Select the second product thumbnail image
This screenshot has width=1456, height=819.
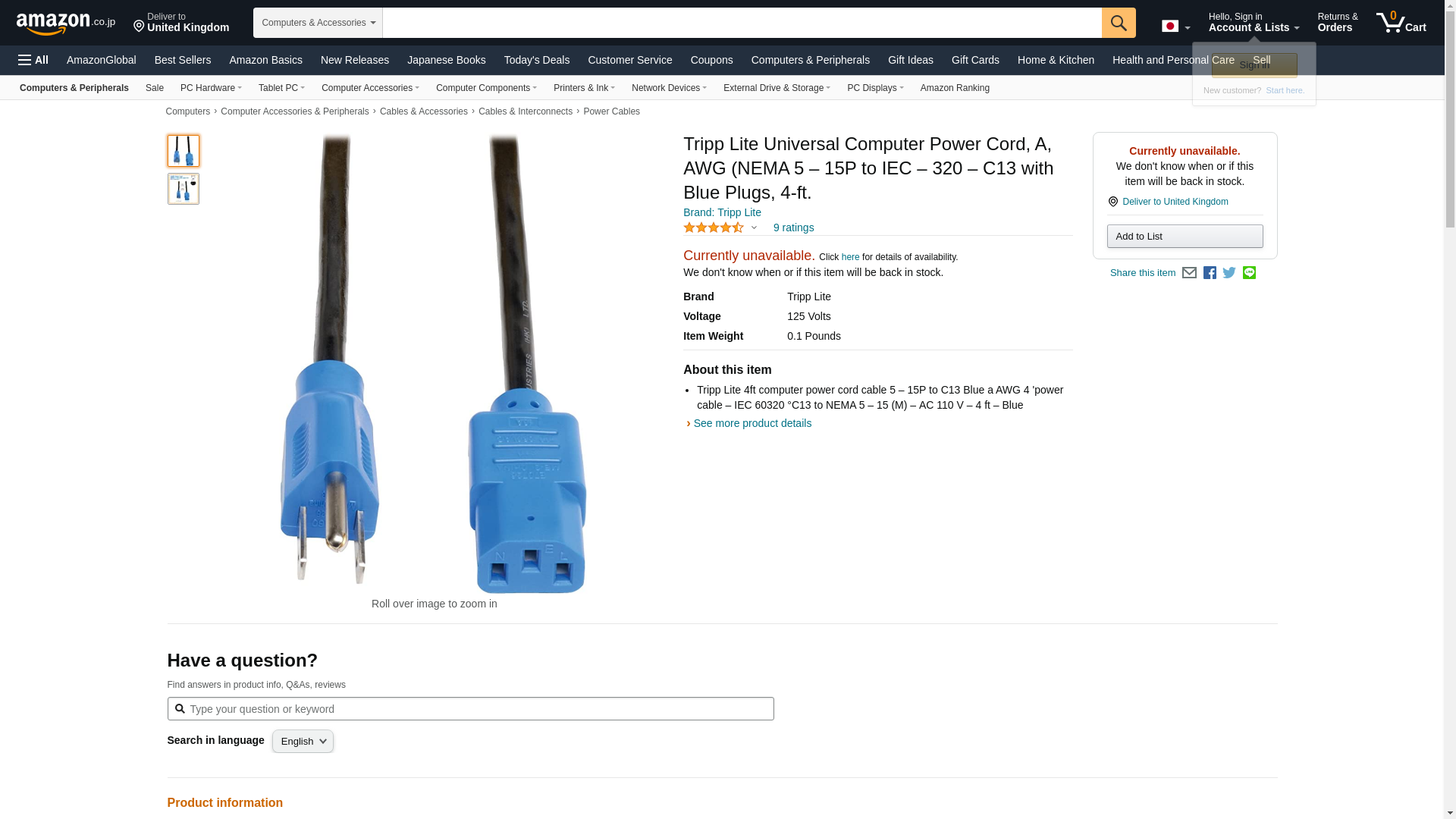click(184, 189)
